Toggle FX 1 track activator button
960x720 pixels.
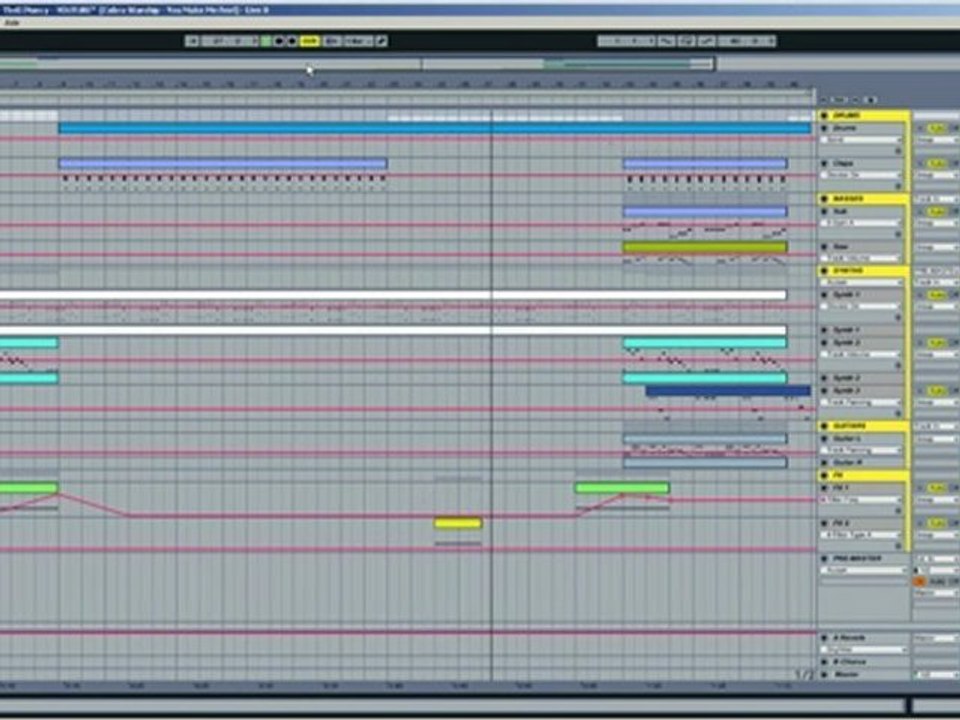936,488
